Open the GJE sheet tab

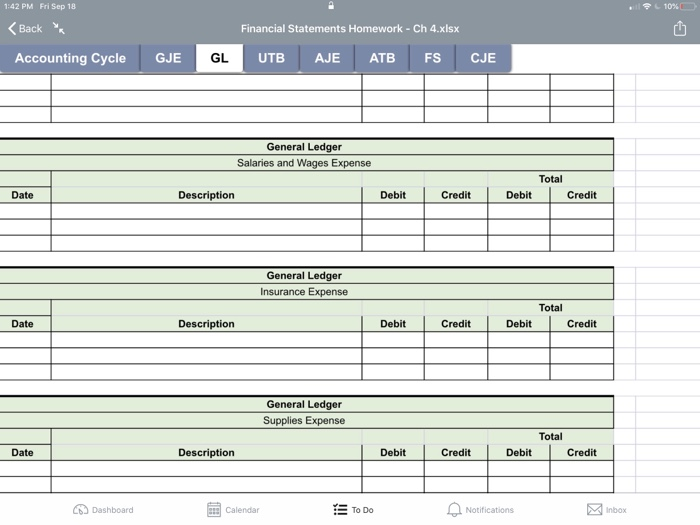pos(168,58)
